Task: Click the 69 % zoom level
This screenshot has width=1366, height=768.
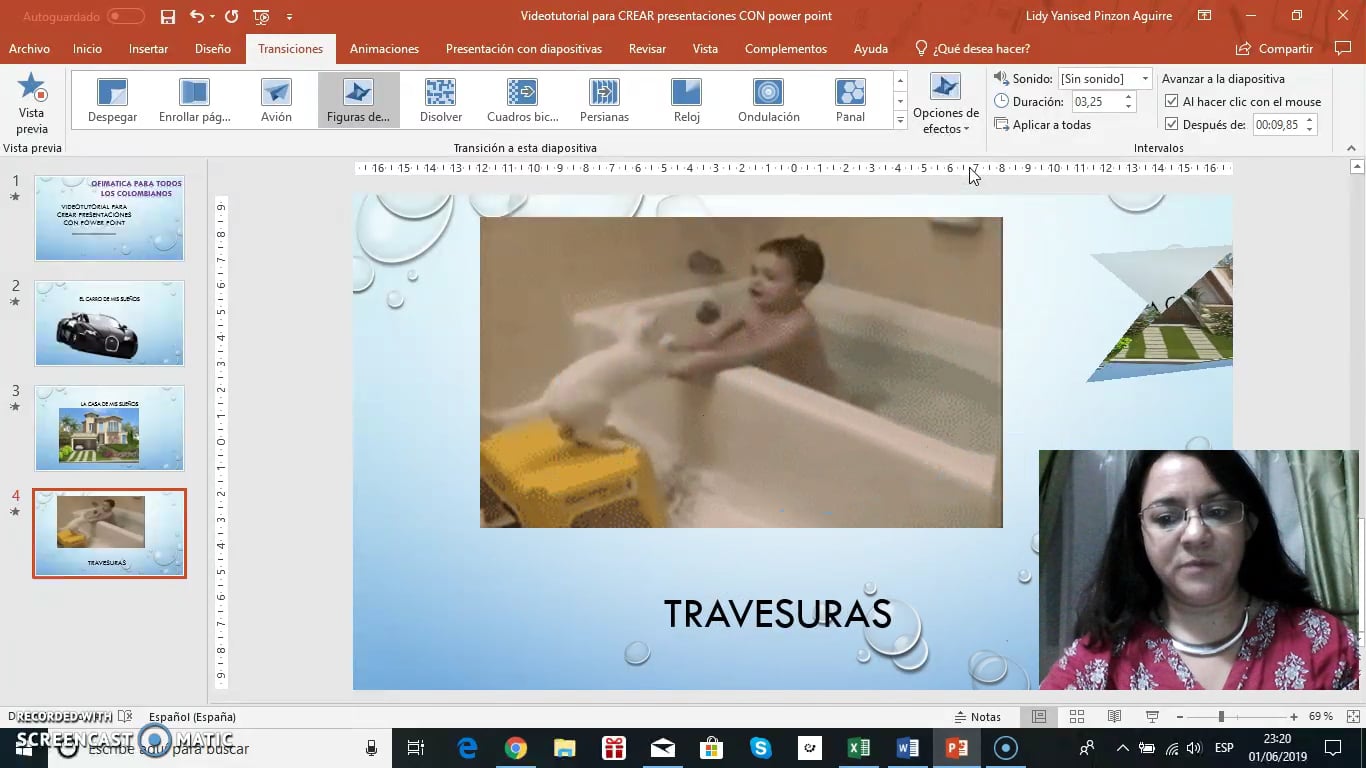Action: [x=1321, y=717]
